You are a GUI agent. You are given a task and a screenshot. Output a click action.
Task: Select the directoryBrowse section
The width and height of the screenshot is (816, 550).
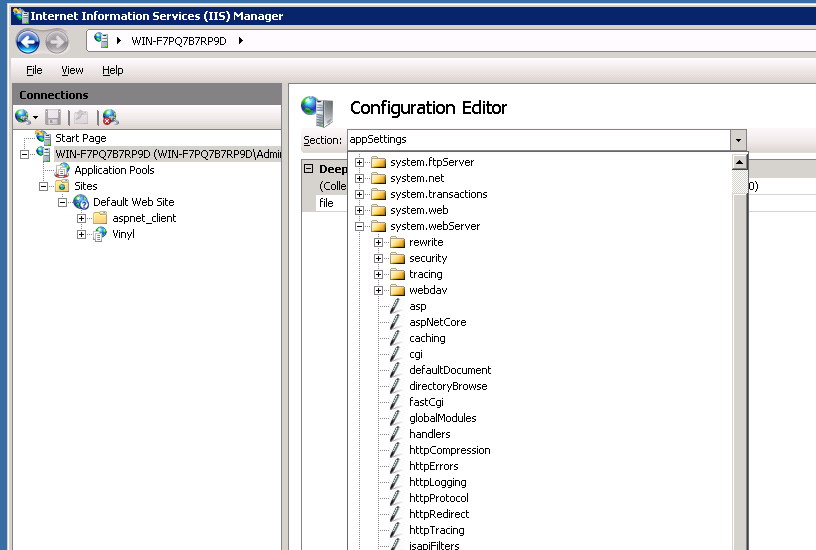click(448, 386)
